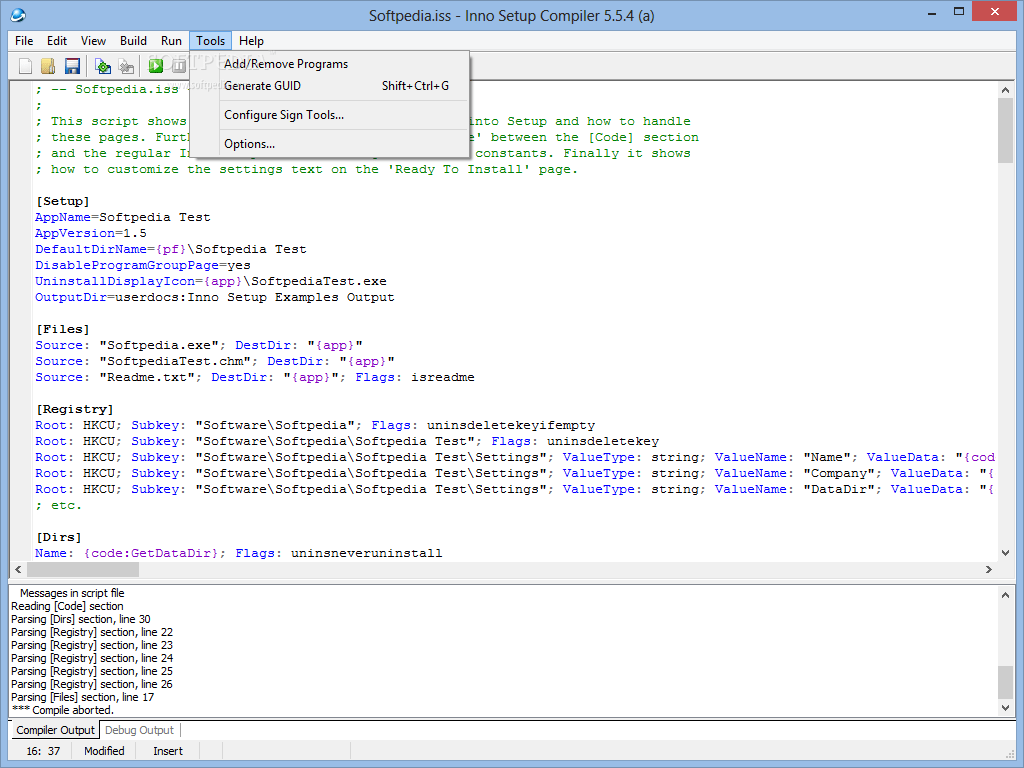Click the editor horizontal scrollbar thumb
The width and height of the screenshot is (1024, 768).
(83, 569)
